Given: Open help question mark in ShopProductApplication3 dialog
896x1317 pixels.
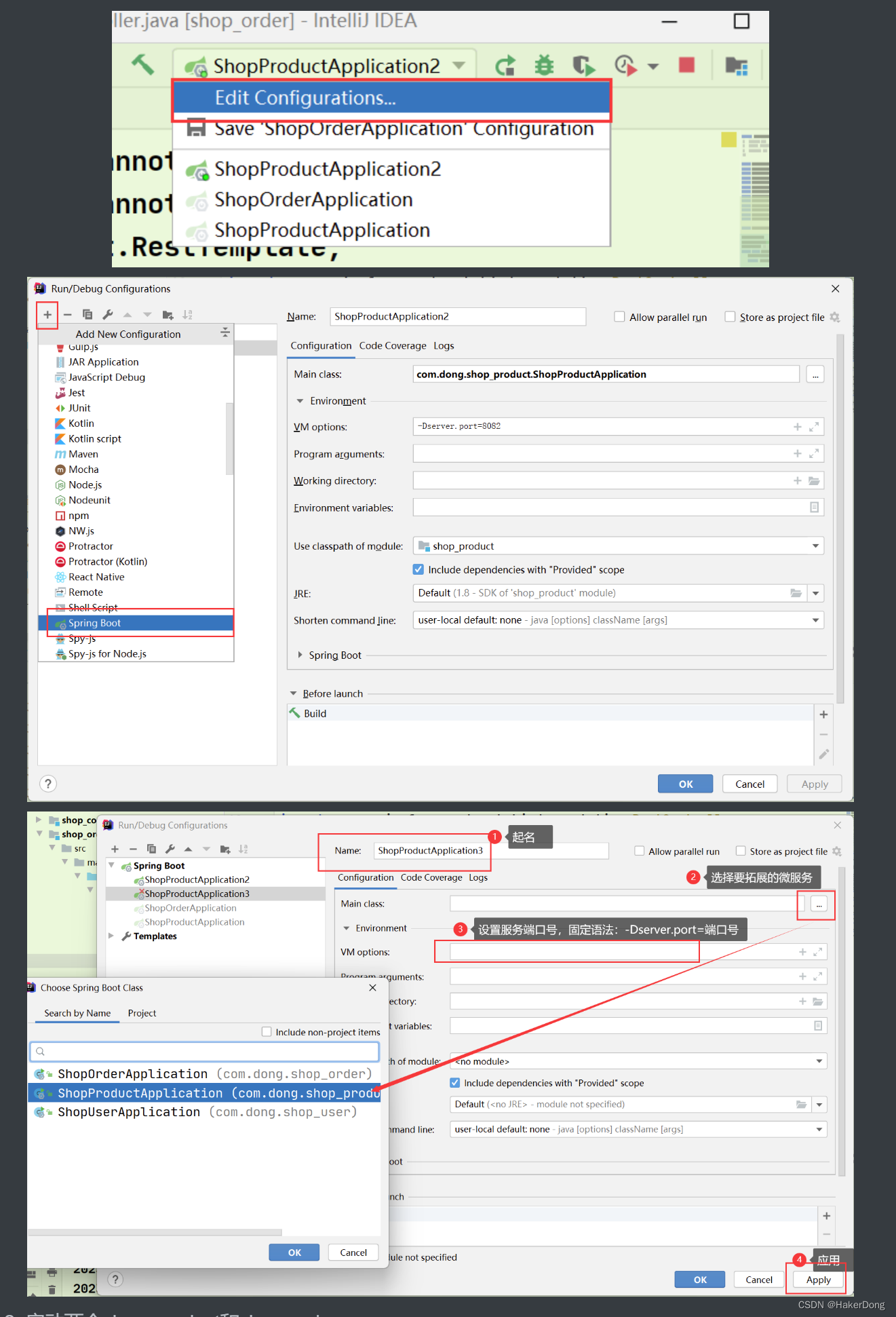Looking at the screenshot, I should point(116,1280).
